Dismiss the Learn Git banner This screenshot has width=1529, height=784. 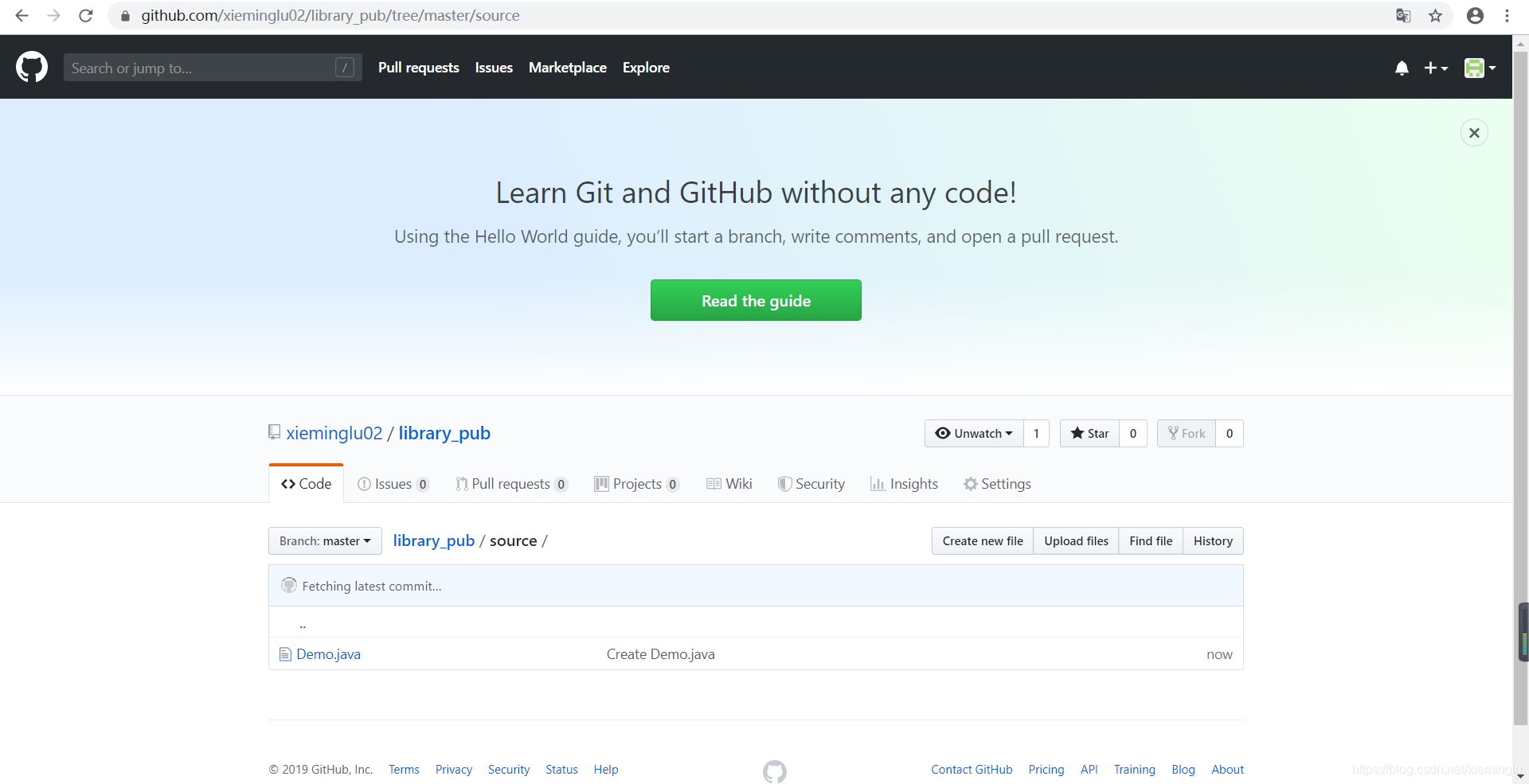tap(1474, 133)
